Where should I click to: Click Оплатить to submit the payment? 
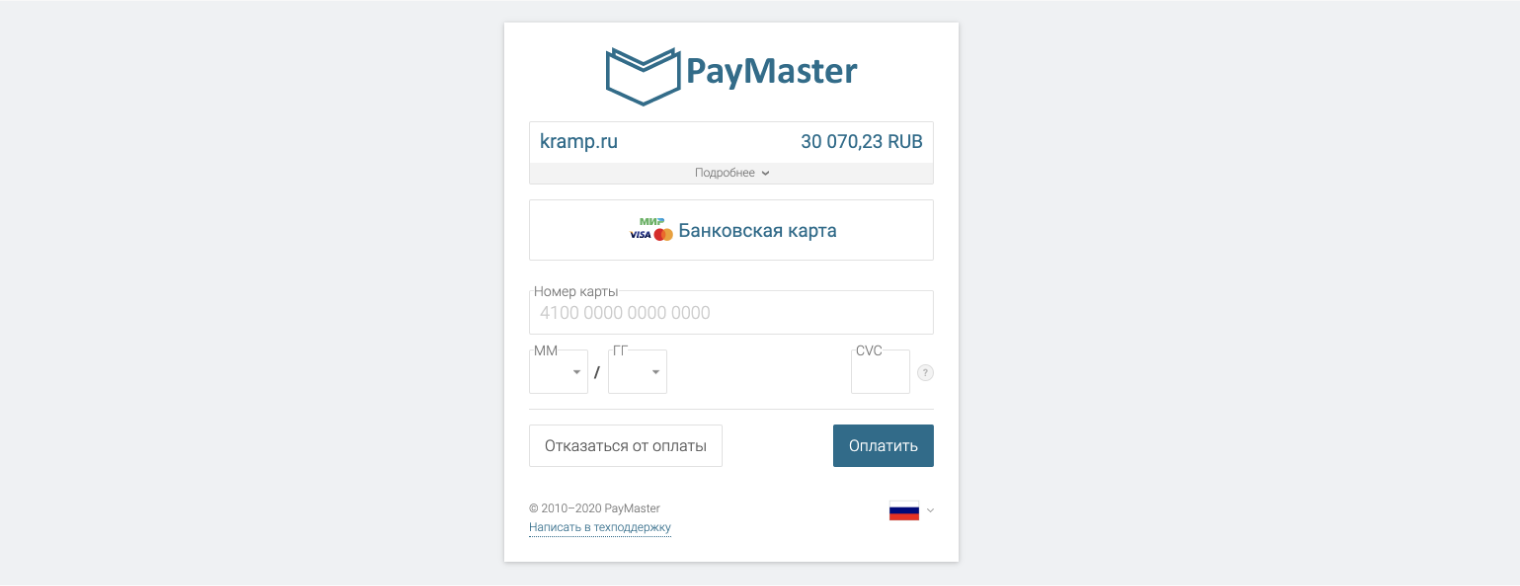click(x=883, y=446)
